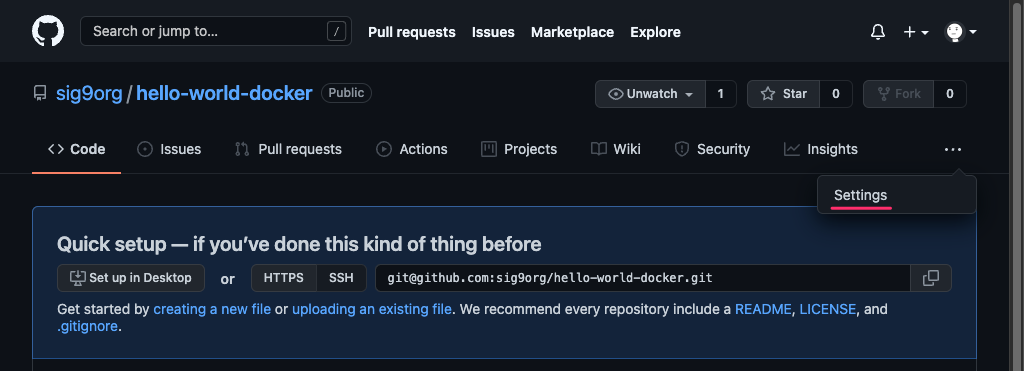The image size is (1024, 371).
Task: Open the LICENSE link
Action: coord(827,309)
